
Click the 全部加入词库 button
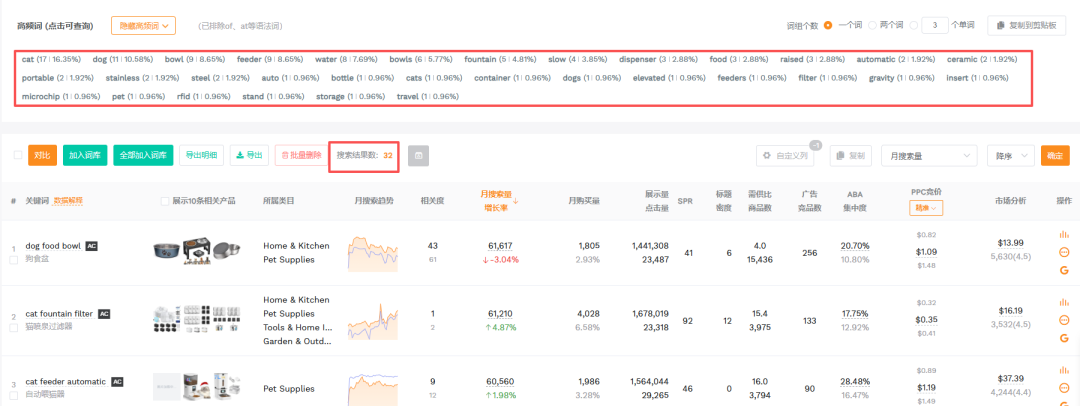point(143,155)
